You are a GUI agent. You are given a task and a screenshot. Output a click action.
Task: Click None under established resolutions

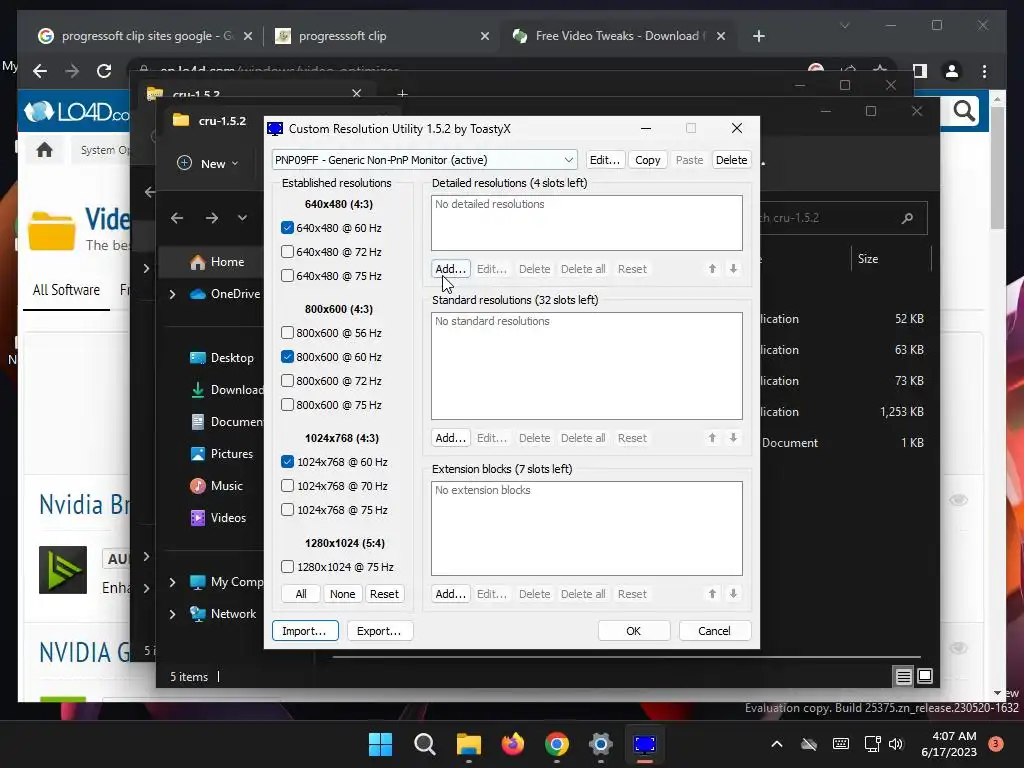pos(342,594)
